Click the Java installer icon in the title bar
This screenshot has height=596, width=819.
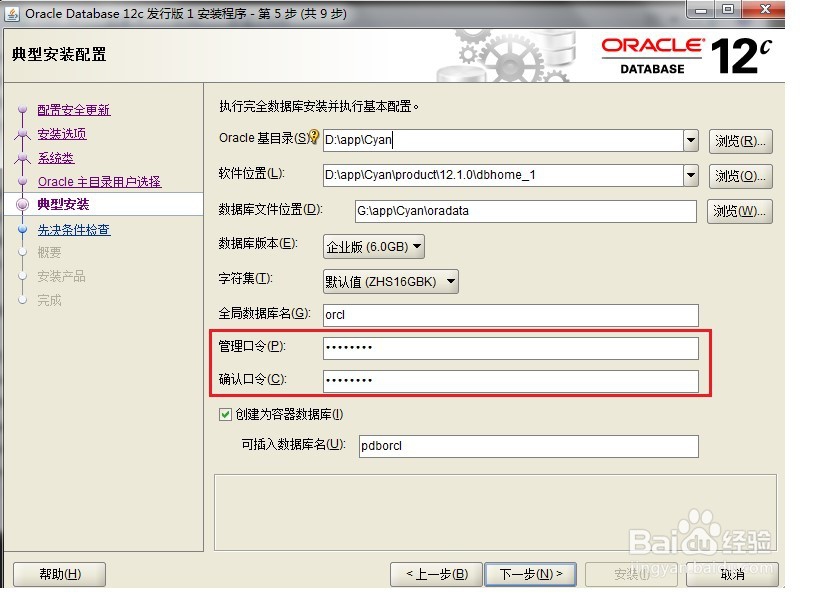12,13
